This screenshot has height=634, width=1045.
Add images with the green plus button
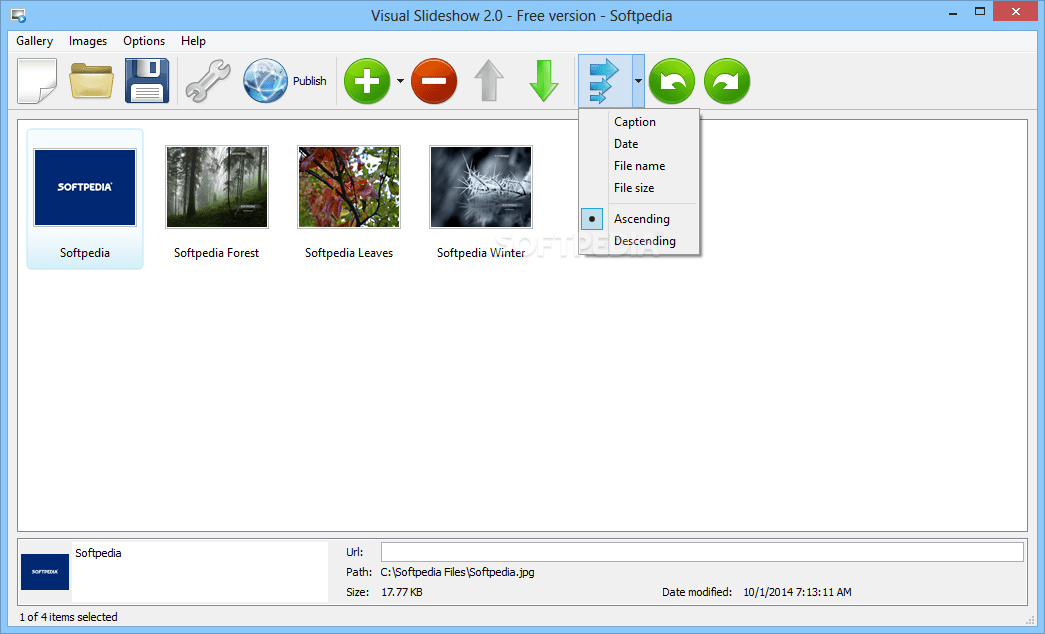click(367, 81)
